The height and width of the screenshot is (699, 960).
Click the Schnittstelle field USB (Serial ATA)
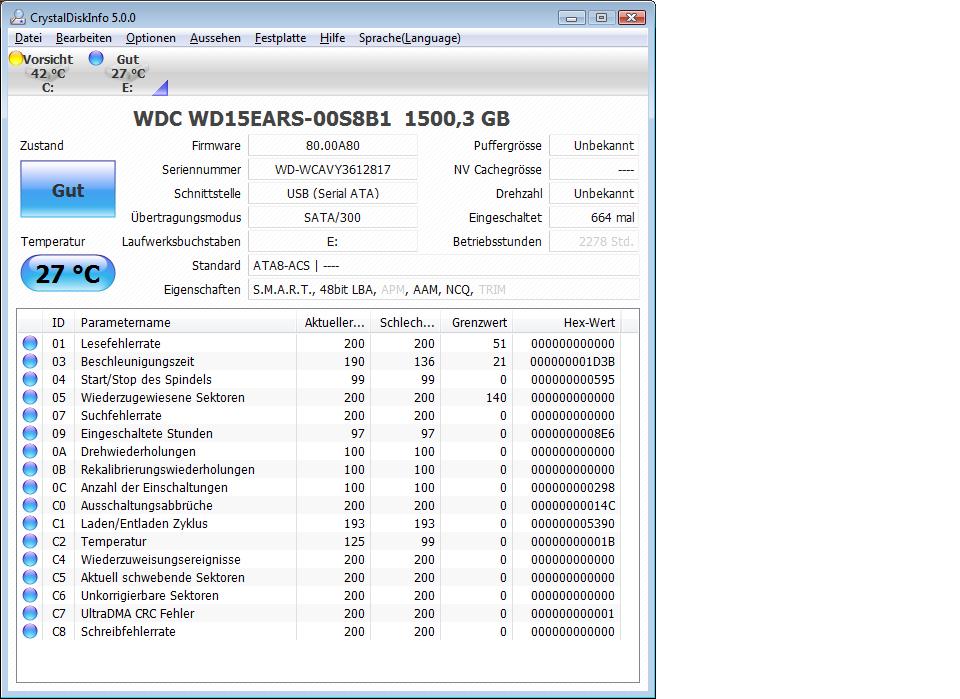332,193
